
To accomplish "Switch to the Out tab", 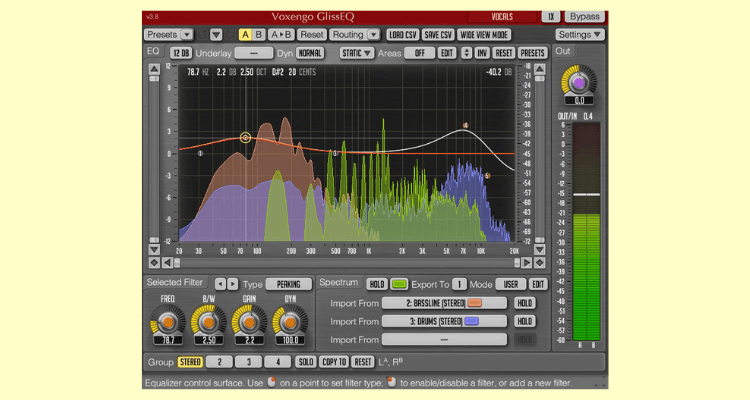I will [562, 51].
